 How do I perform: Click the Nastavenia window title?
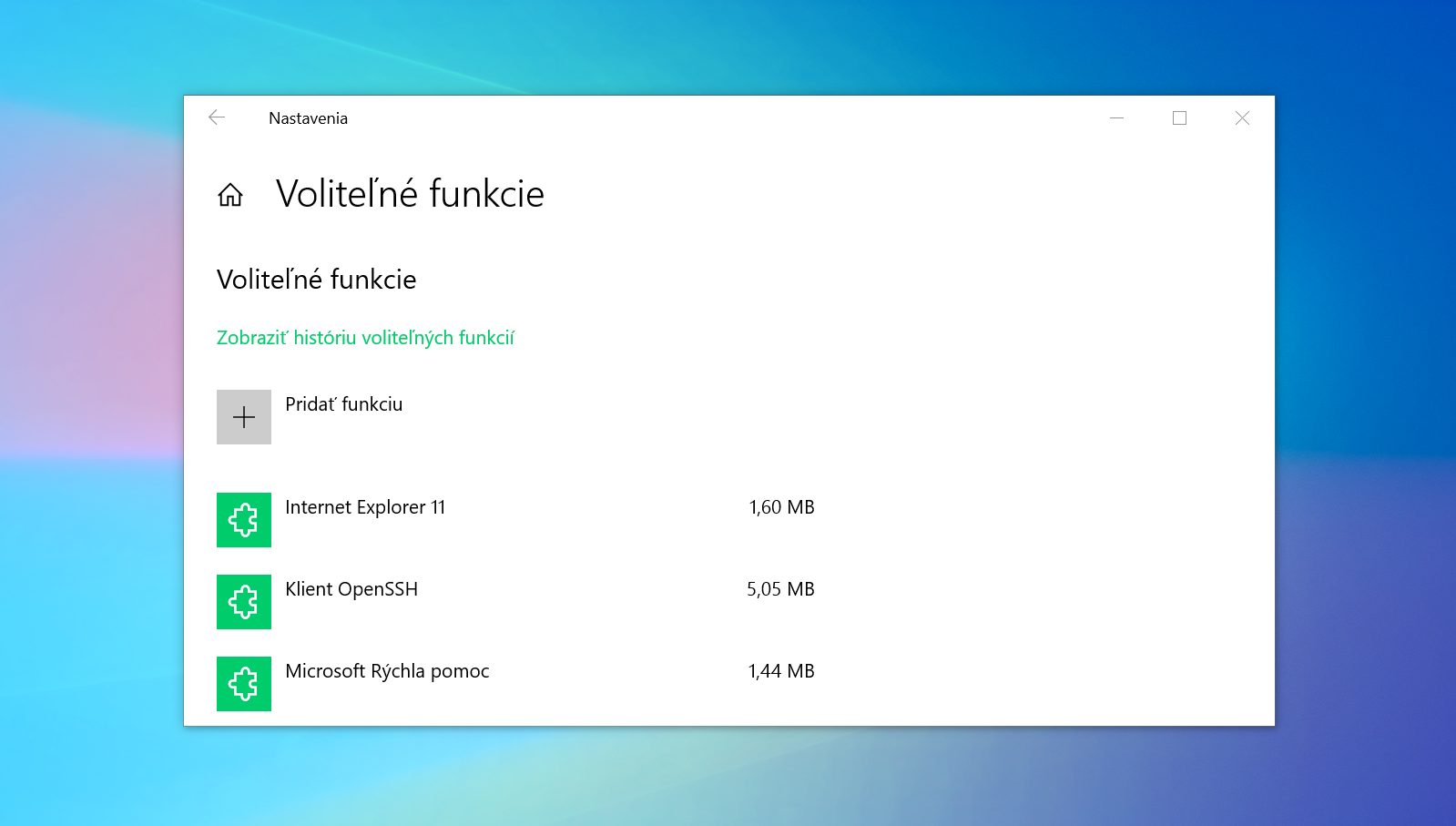click(x=308, y=118)
